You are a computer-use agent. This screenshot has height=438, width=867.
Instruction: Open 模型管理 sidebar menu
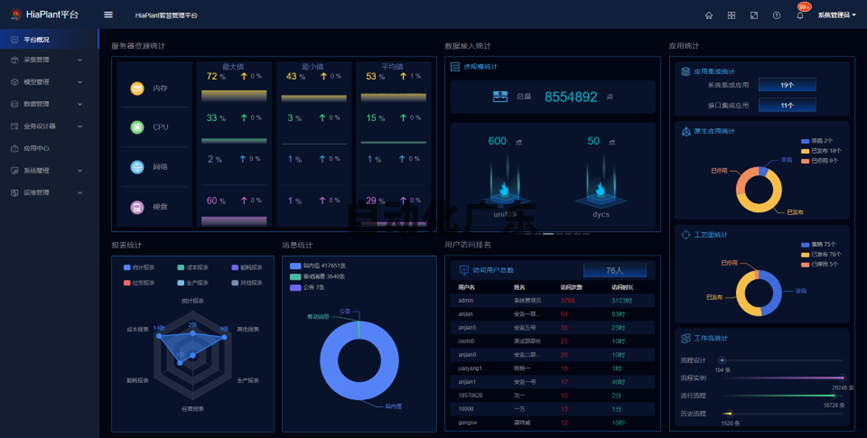pos(49,82)
